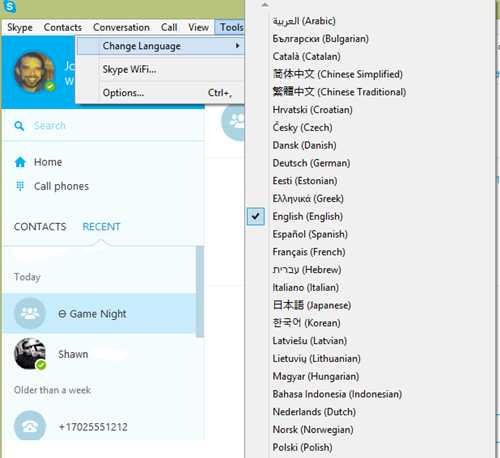
Task: Choose Hebrew language
Action: (x=307, y=270)
